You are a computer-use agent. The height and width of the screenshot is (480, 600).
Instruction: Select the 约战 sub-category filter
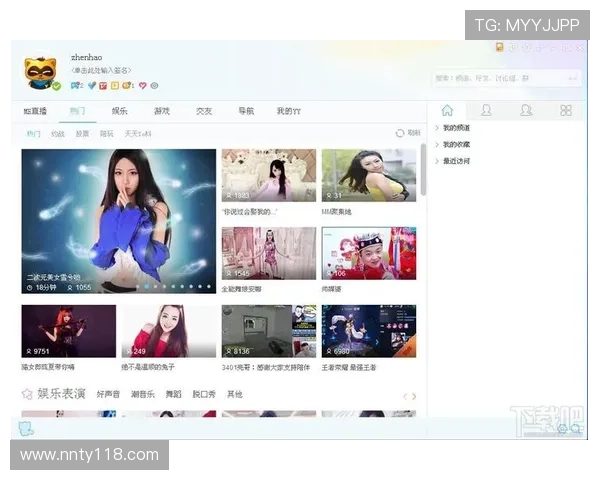(x=58, y=134)
